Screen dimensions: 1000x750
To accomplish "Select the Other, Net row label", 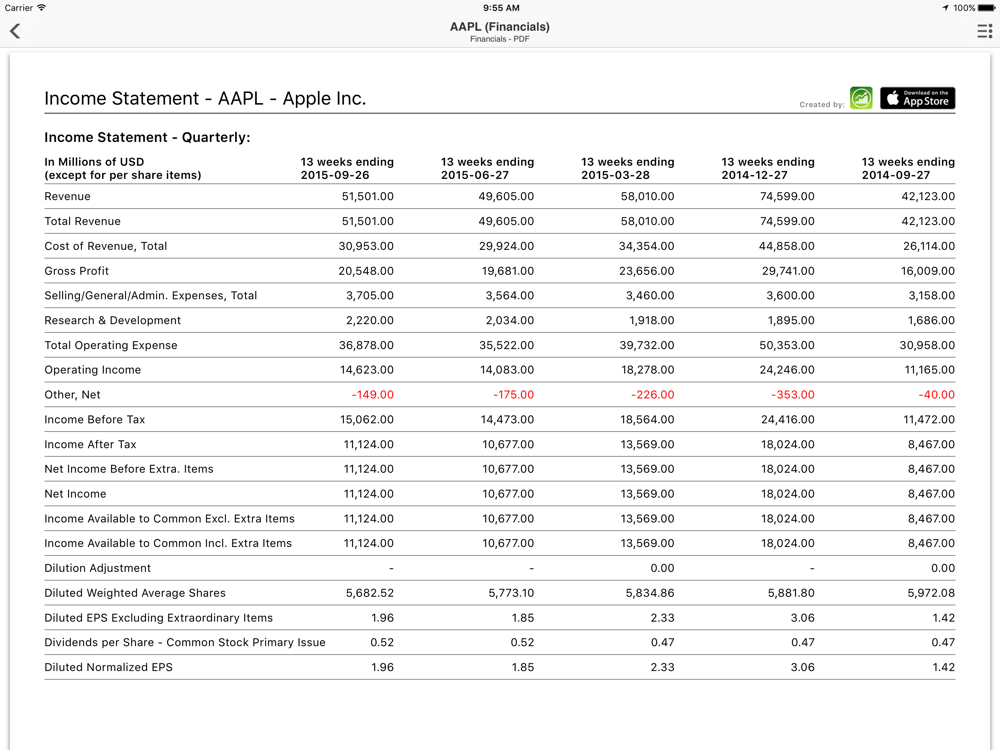I will (x=72, y=395).
